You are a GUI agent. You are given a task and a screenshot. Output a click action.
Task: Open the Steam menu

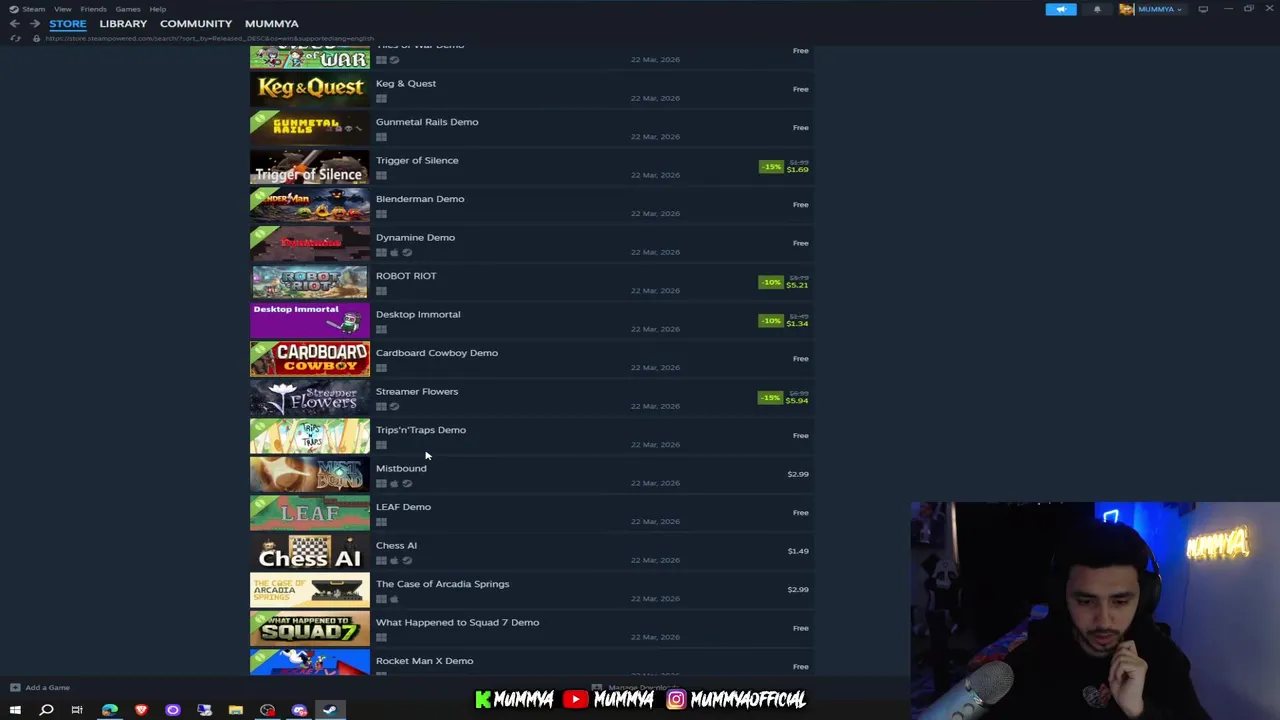pos(33,9)
